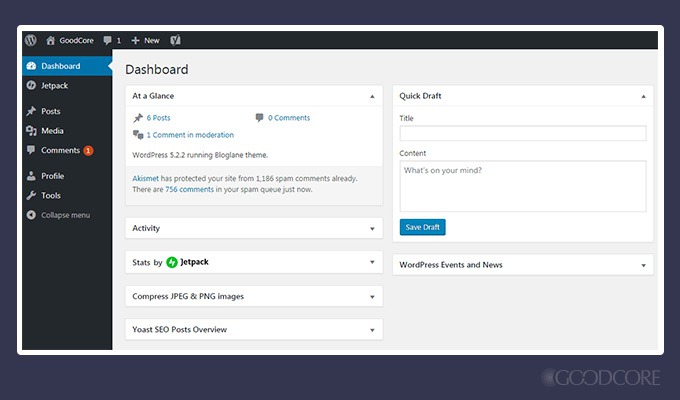Viewport: 680px width, 400px height.
Task: Click the Comments speech bubble sidebar icon
Action: tap(31, 150)
